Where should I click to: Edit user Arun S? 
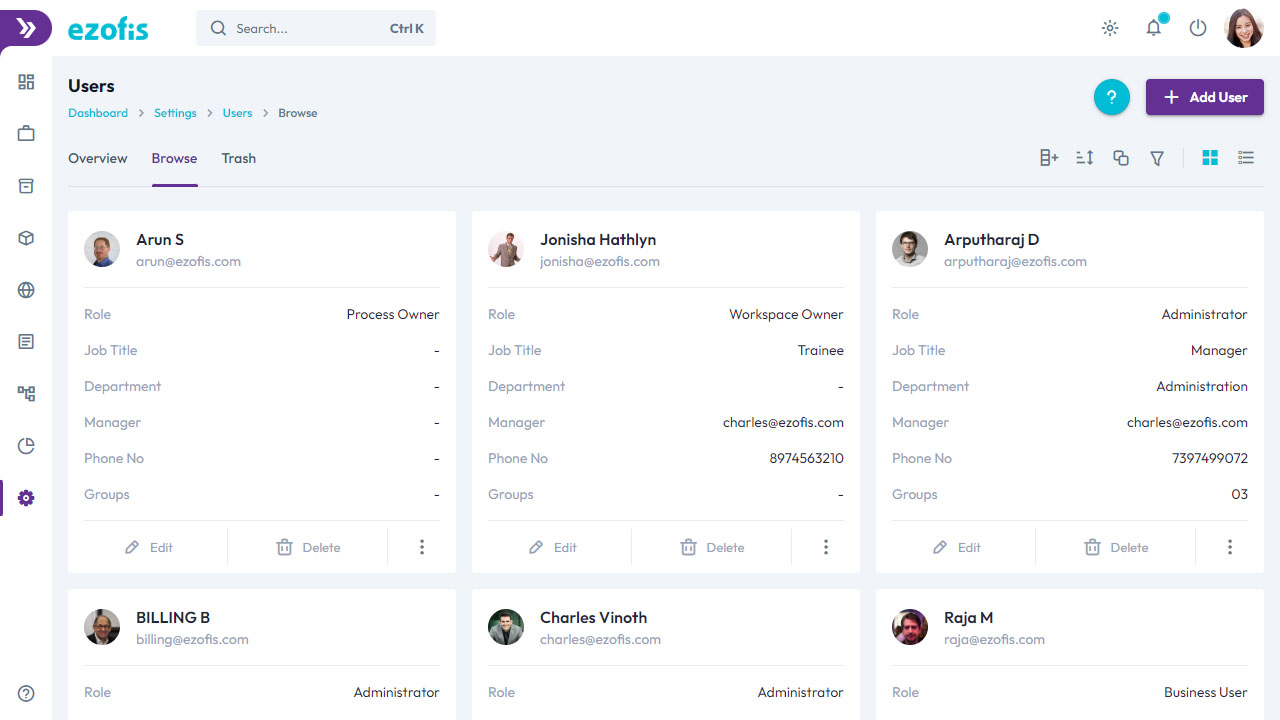148,547
